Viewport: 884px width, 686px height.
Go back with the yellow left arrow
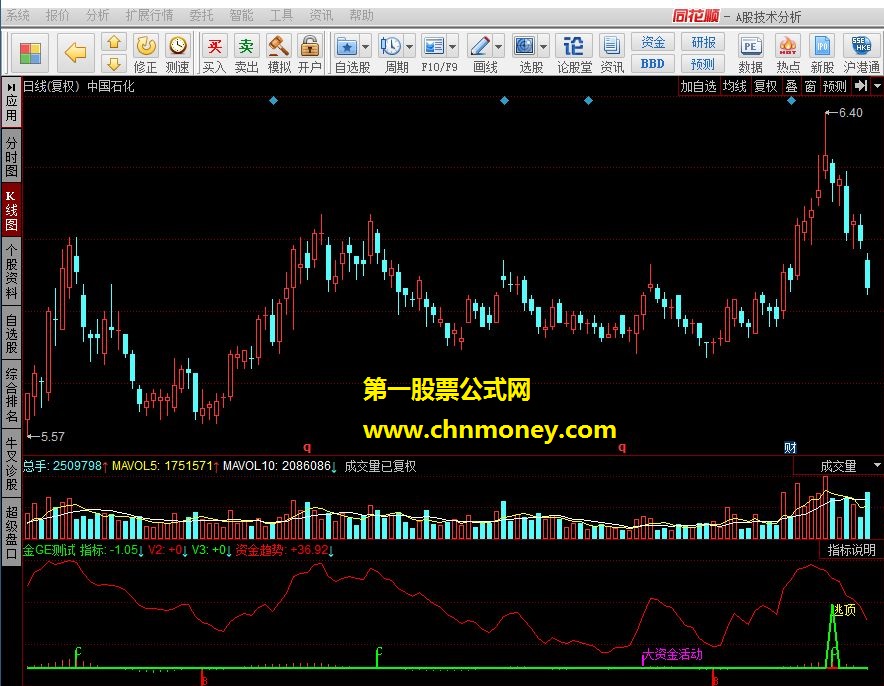coord(76,53)
